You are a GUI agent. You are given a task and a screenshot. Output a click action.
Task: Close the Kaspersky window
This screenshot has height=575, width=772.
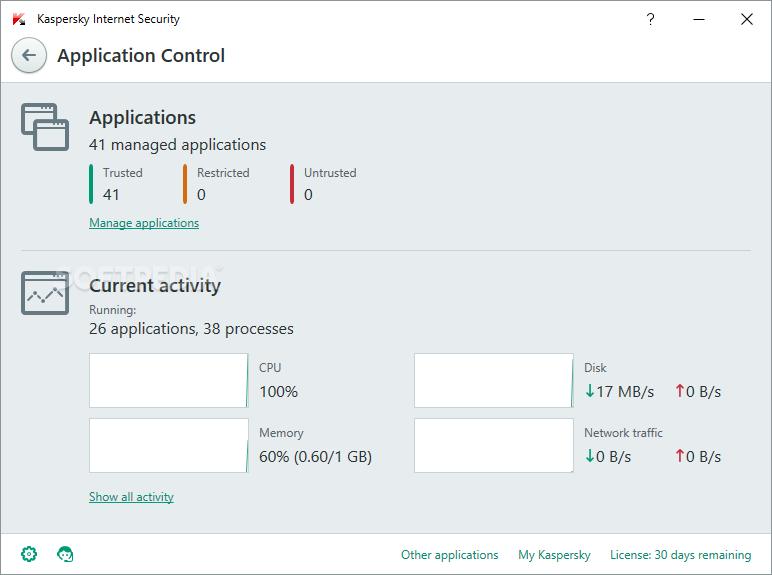pos(747,19)
